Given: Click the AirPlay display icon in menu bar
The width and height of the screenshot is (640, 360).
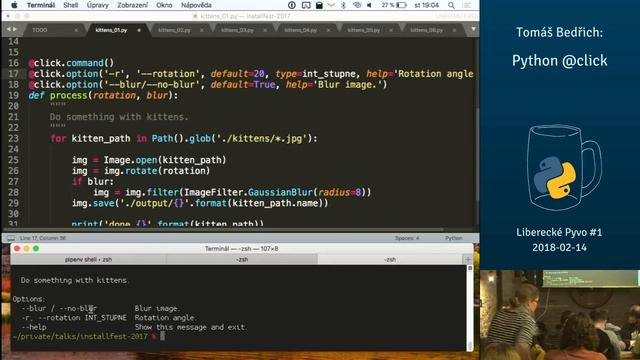Looking at the screenshot, I should click(x=306, y=5).
